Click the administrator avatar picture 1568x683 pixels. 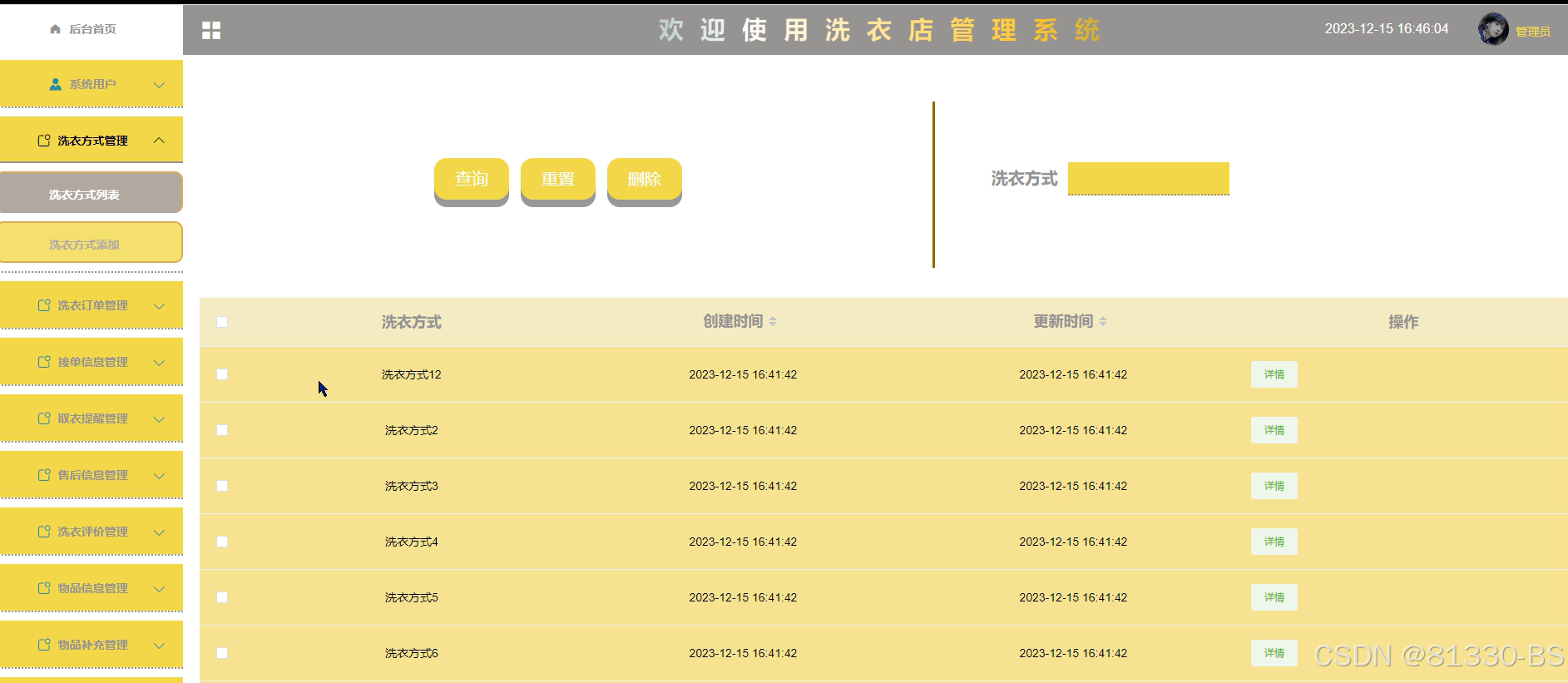click(x=1493, y=29)
